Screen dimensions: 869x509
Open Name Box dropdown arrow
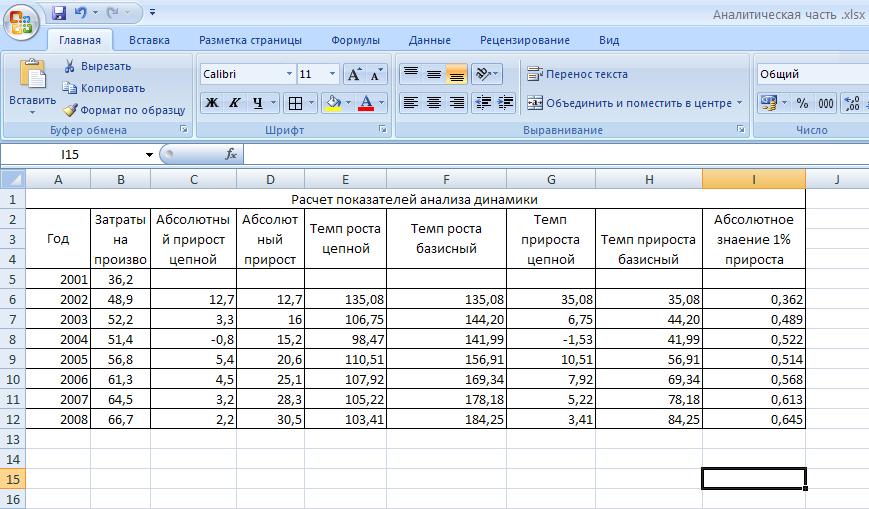tap(149, 155)
